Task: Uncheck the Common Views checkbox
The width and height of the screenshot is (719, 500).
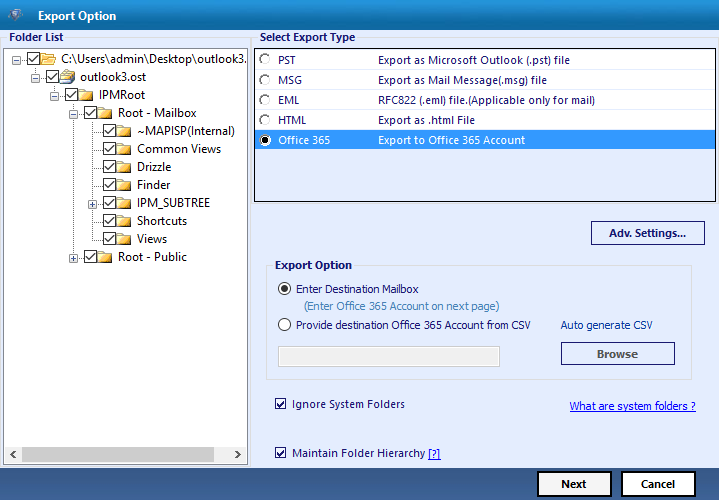Action: 109,149
